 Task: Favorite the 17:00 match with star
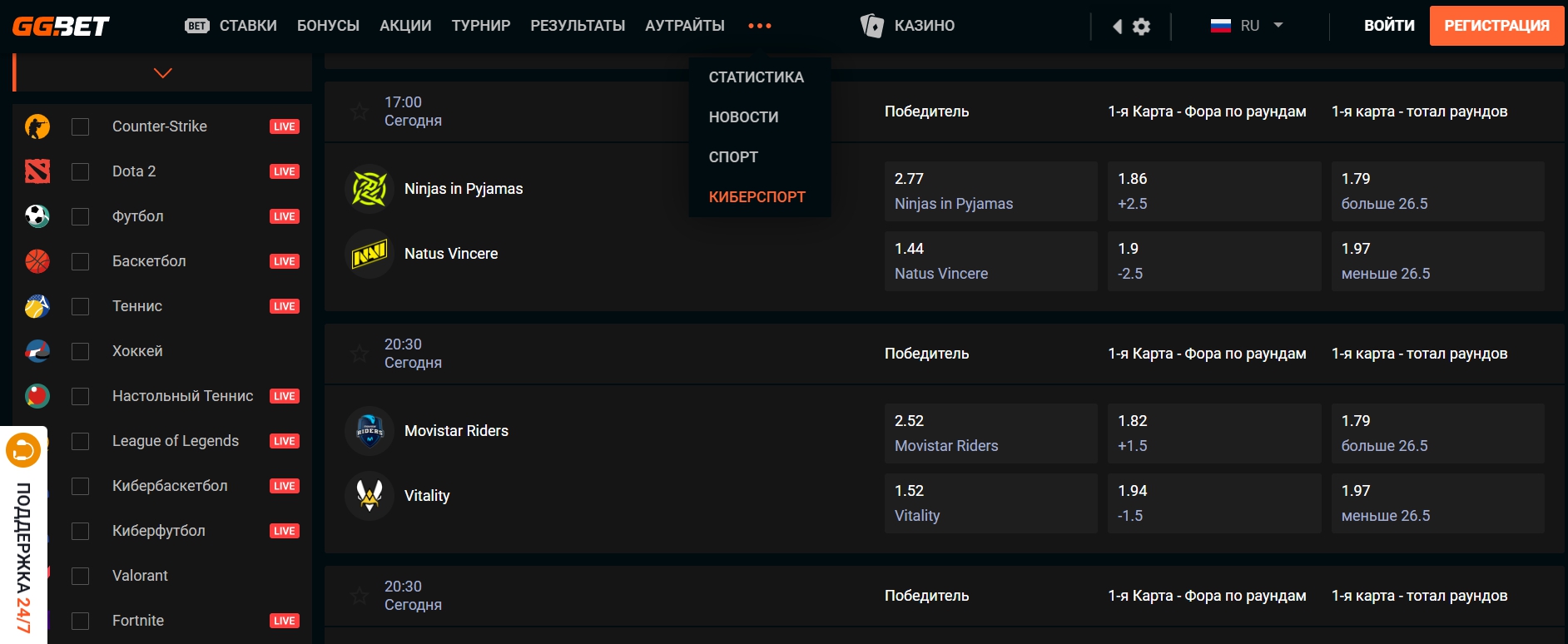point(360,111)
